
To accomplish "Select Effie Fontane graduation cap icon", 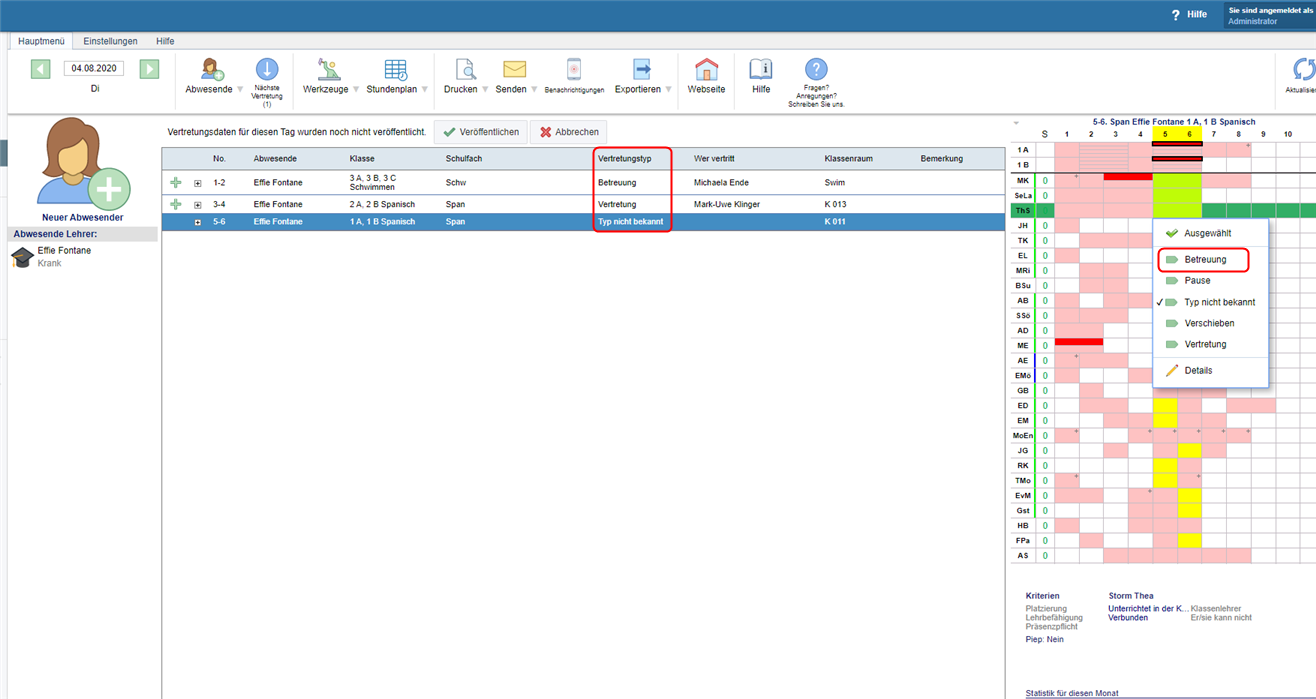I will point(22,257).
